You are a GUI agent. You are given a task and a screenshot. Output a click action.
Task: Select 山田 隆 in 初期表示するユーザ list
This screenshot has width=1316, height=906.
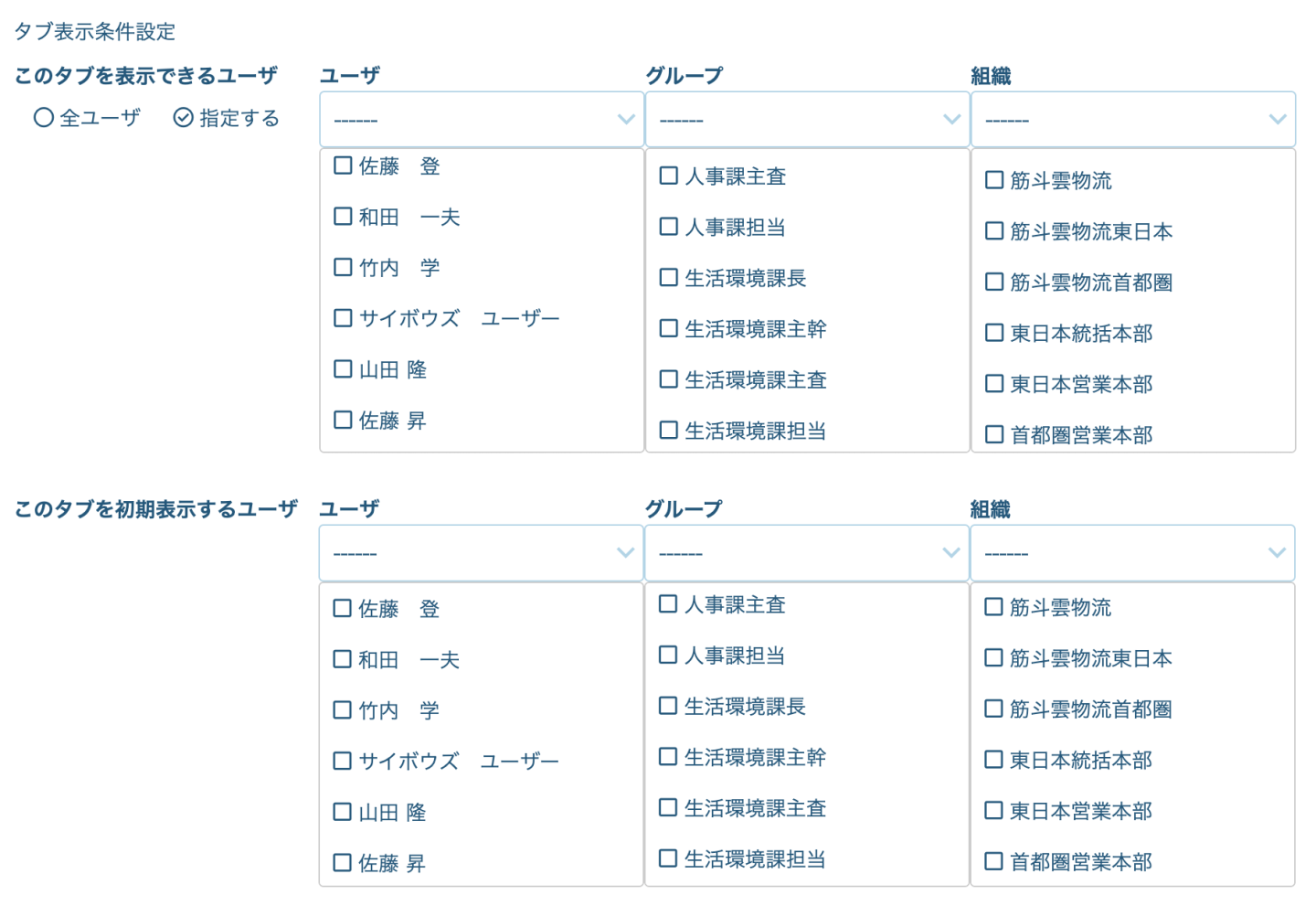point(343,812)
